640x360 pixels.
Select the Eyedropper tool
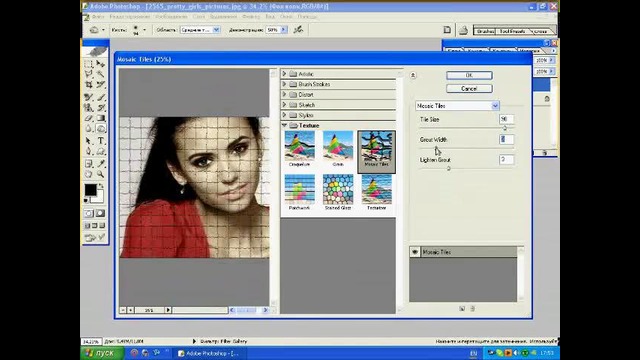click(x=101, y=164)
